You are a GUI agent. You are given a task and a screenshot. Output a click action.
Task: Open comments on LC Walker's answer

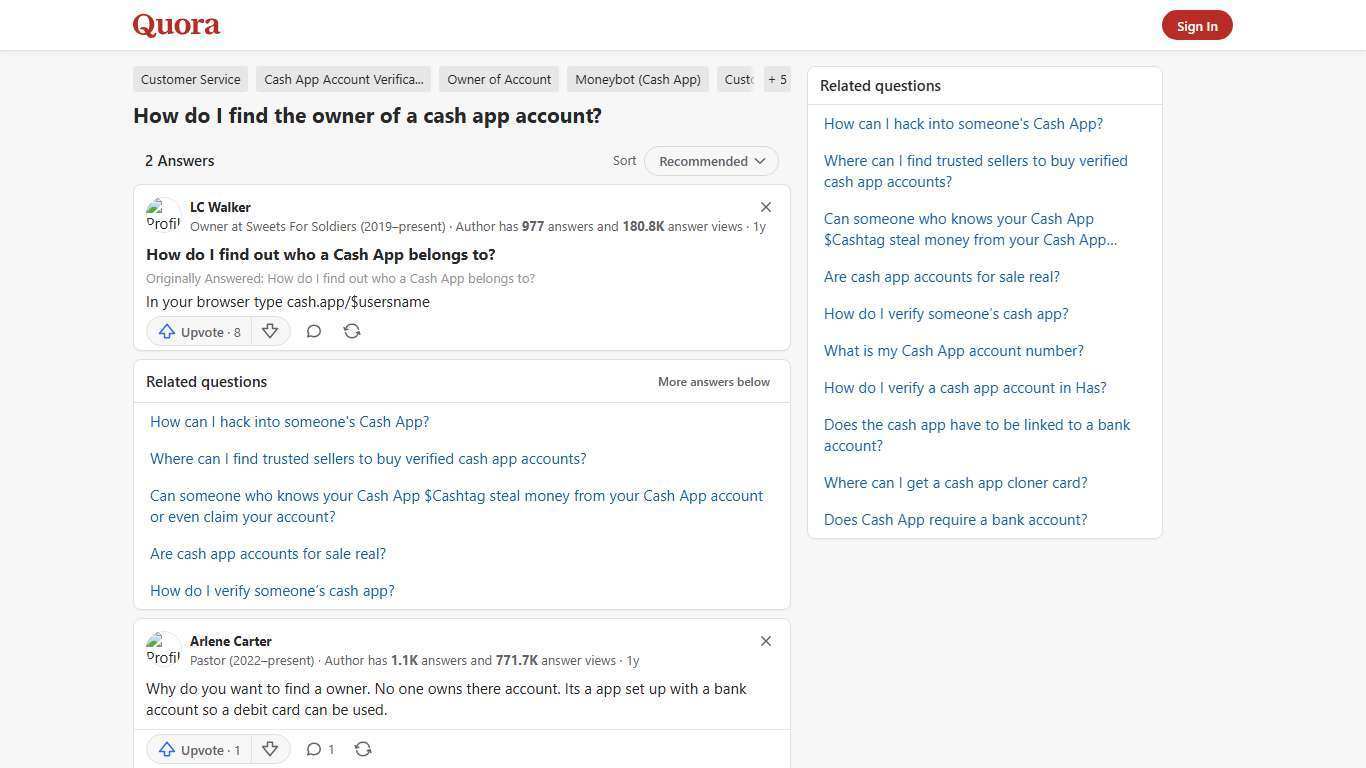point(314,331)
